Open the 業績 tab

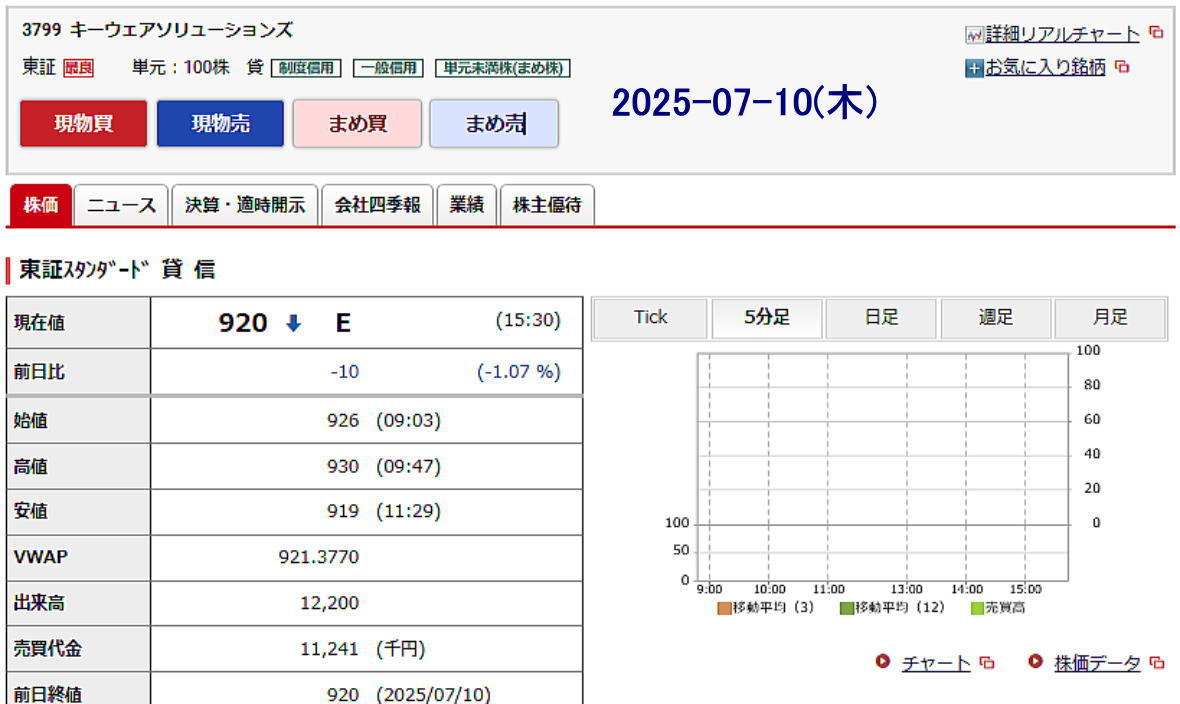point(467,205)
